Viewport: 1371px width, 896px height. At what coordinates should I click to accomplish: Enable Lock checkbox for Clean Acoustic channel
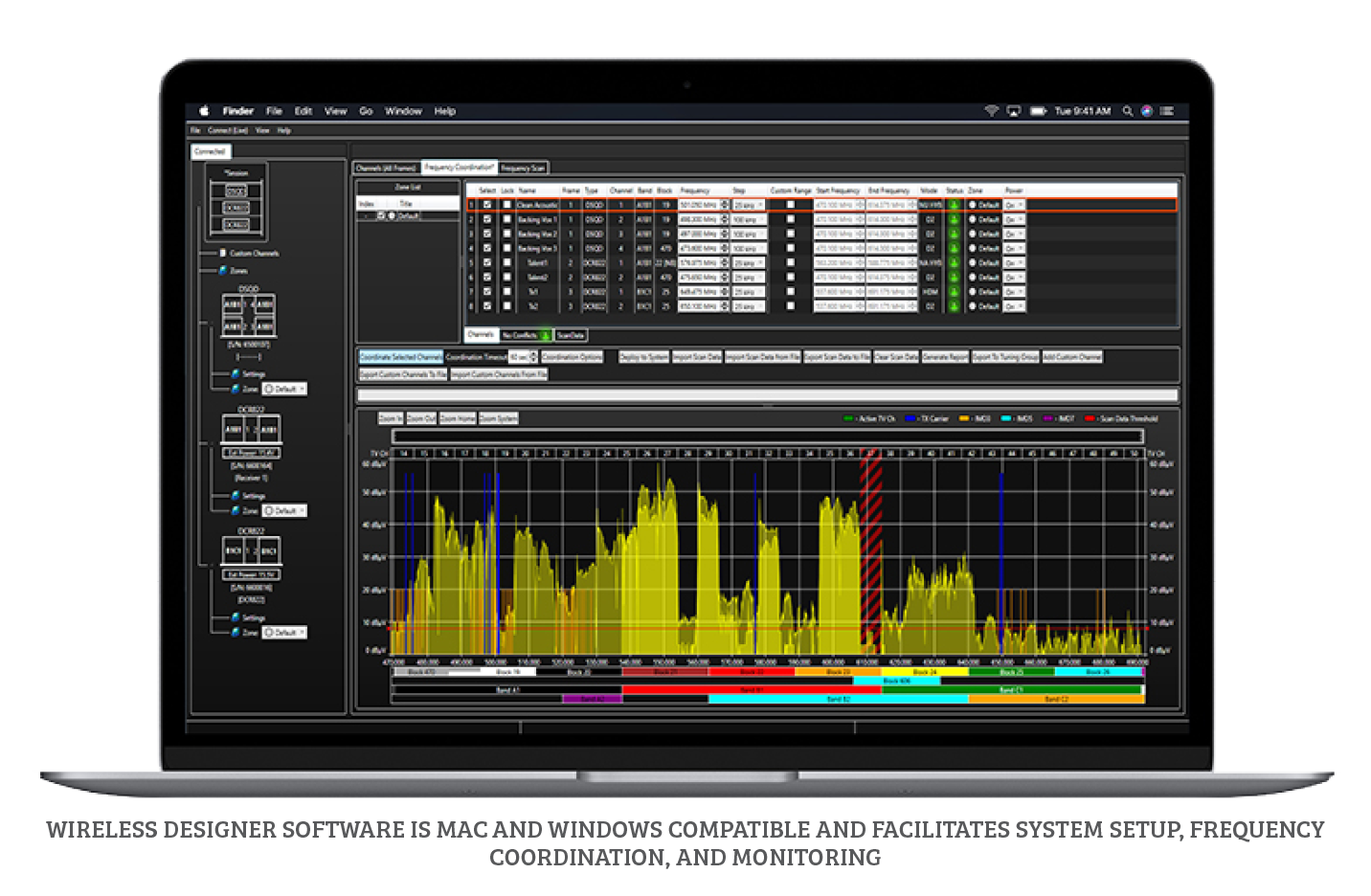click(507, 205)
